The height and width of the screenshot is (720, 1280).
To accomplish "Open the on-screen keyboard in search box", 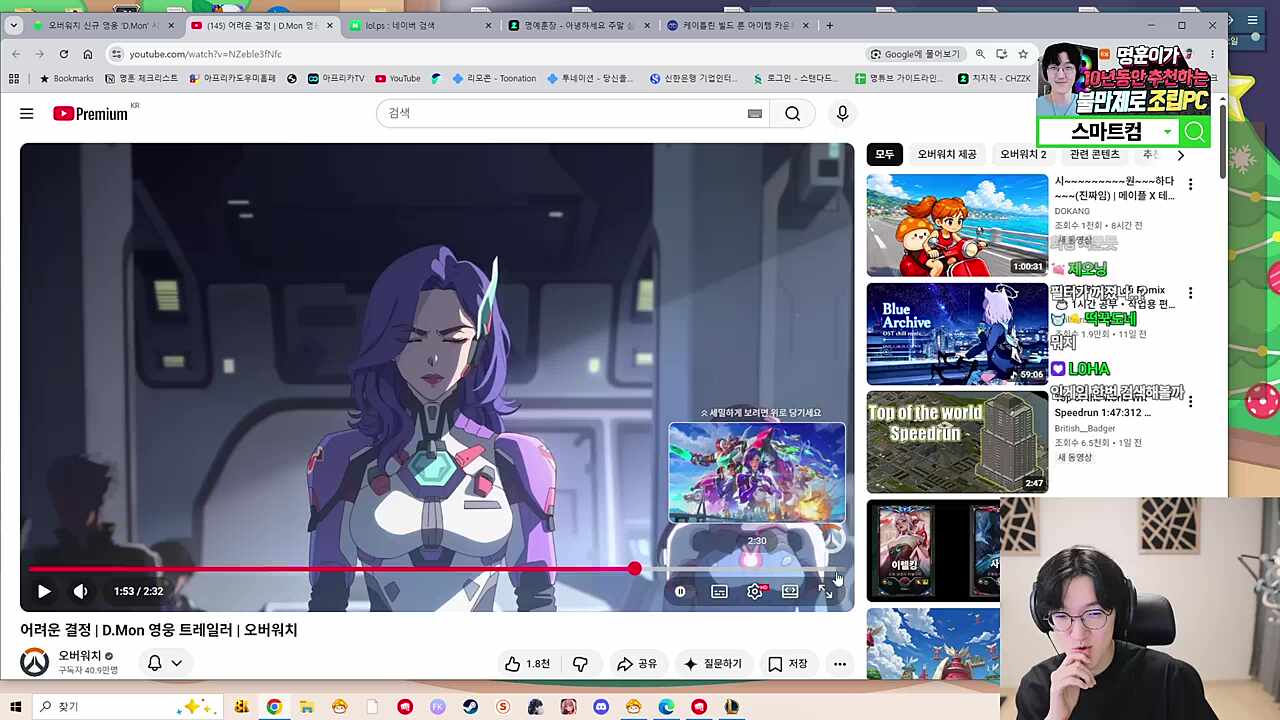I will click(755, 114).
